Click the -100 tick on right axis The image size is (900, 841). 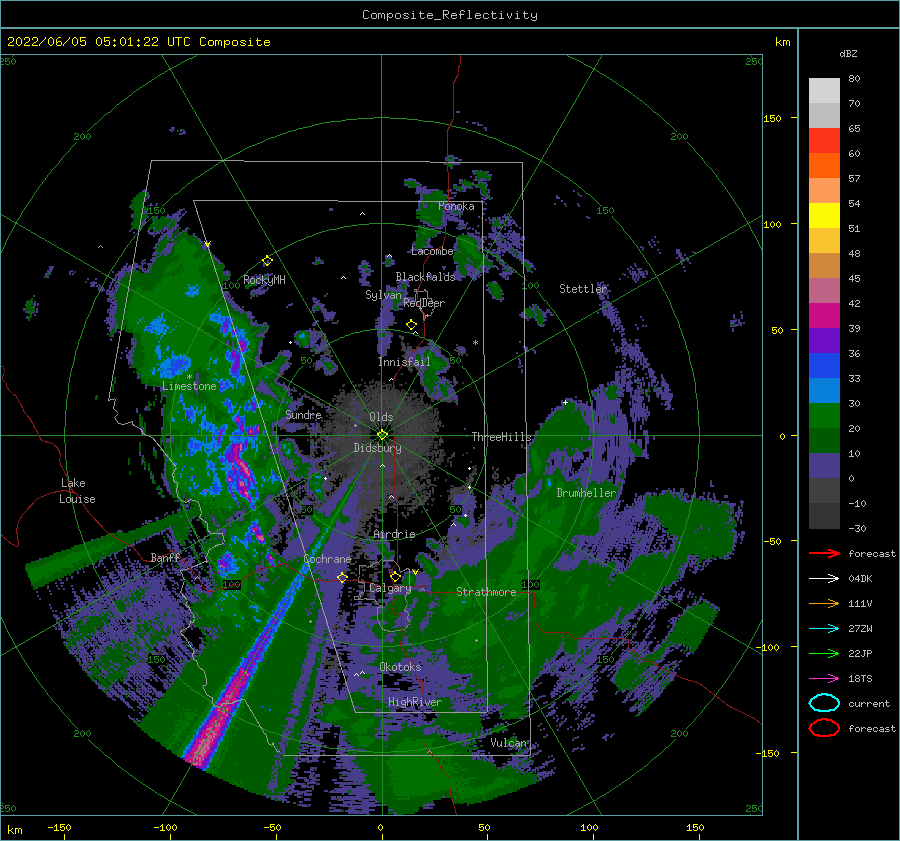tap(769, 647)
